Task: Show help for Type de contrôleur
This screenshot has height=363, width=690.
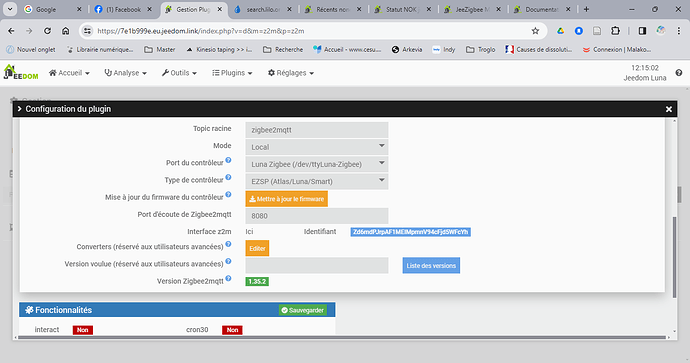Action: click(228, 178)
